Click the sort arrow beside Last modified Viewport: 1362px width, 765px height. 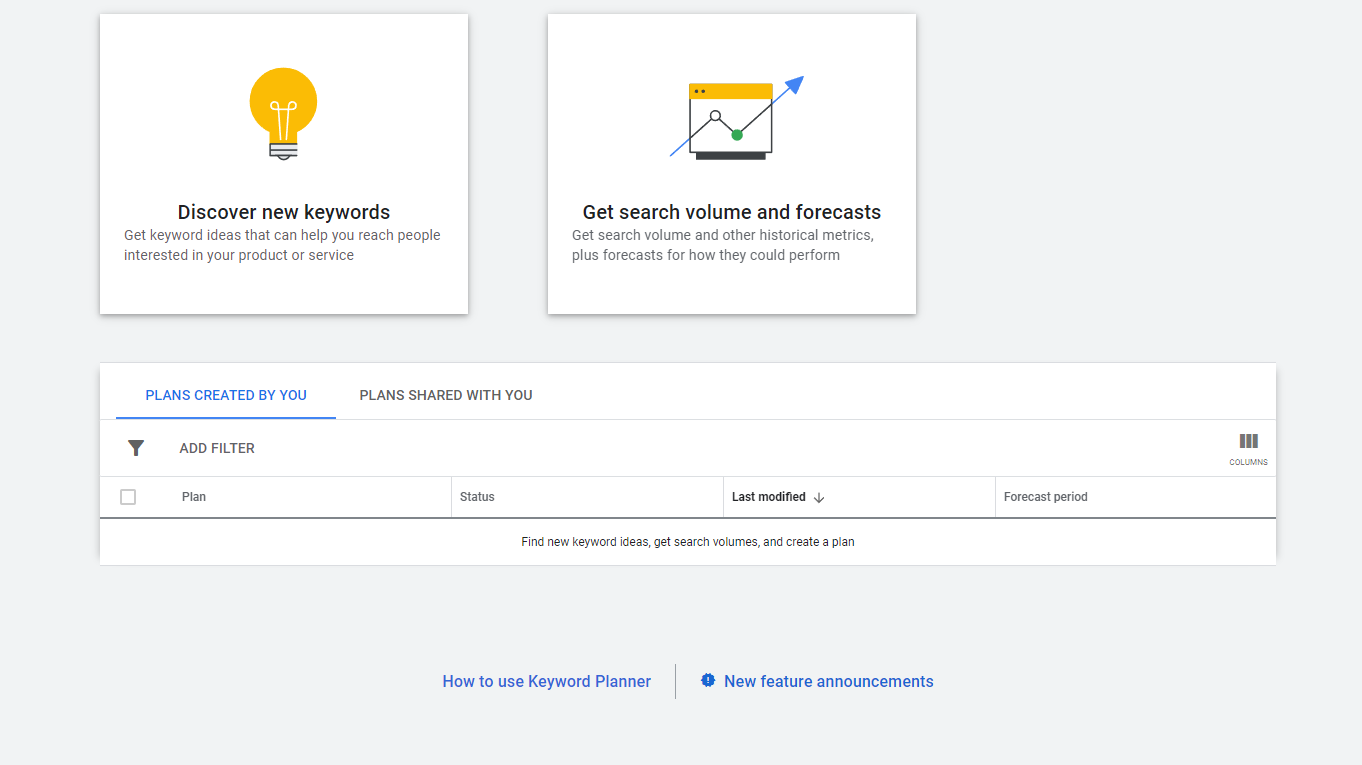click(819, 497)
